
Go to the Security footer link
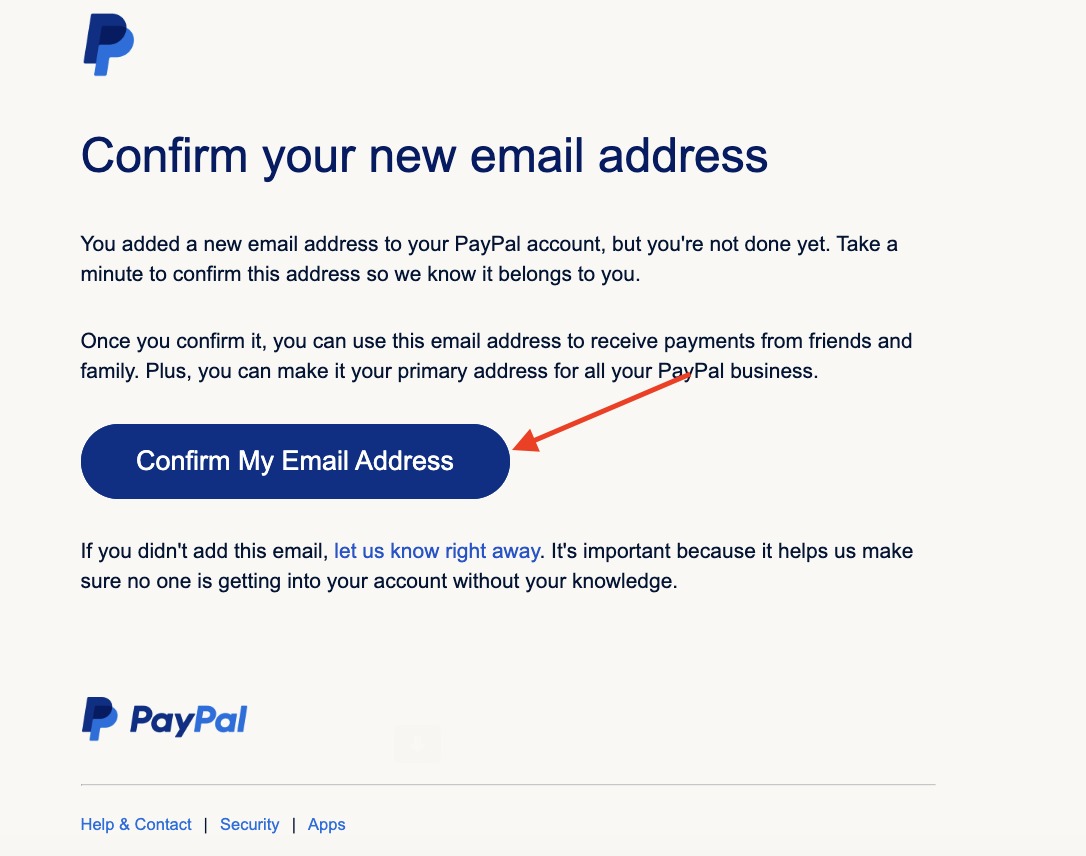[249, 825]
